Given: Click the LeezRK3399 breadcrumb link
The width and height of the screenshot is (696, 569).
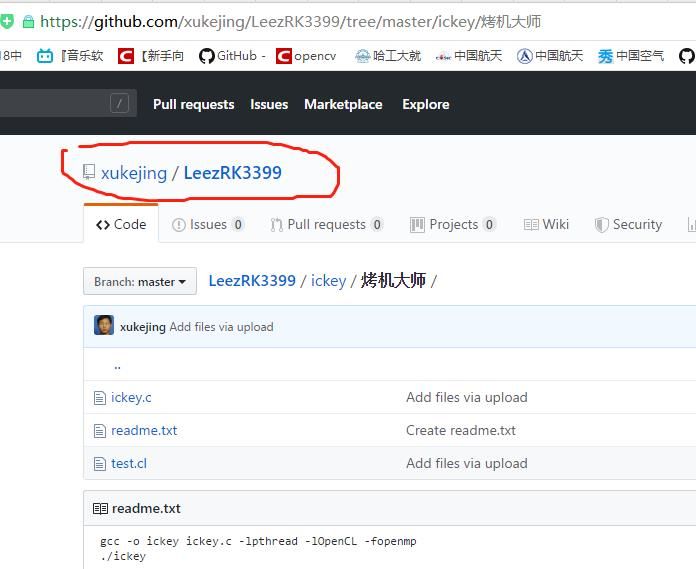Looking at the screenshot, I should [252, 281].
